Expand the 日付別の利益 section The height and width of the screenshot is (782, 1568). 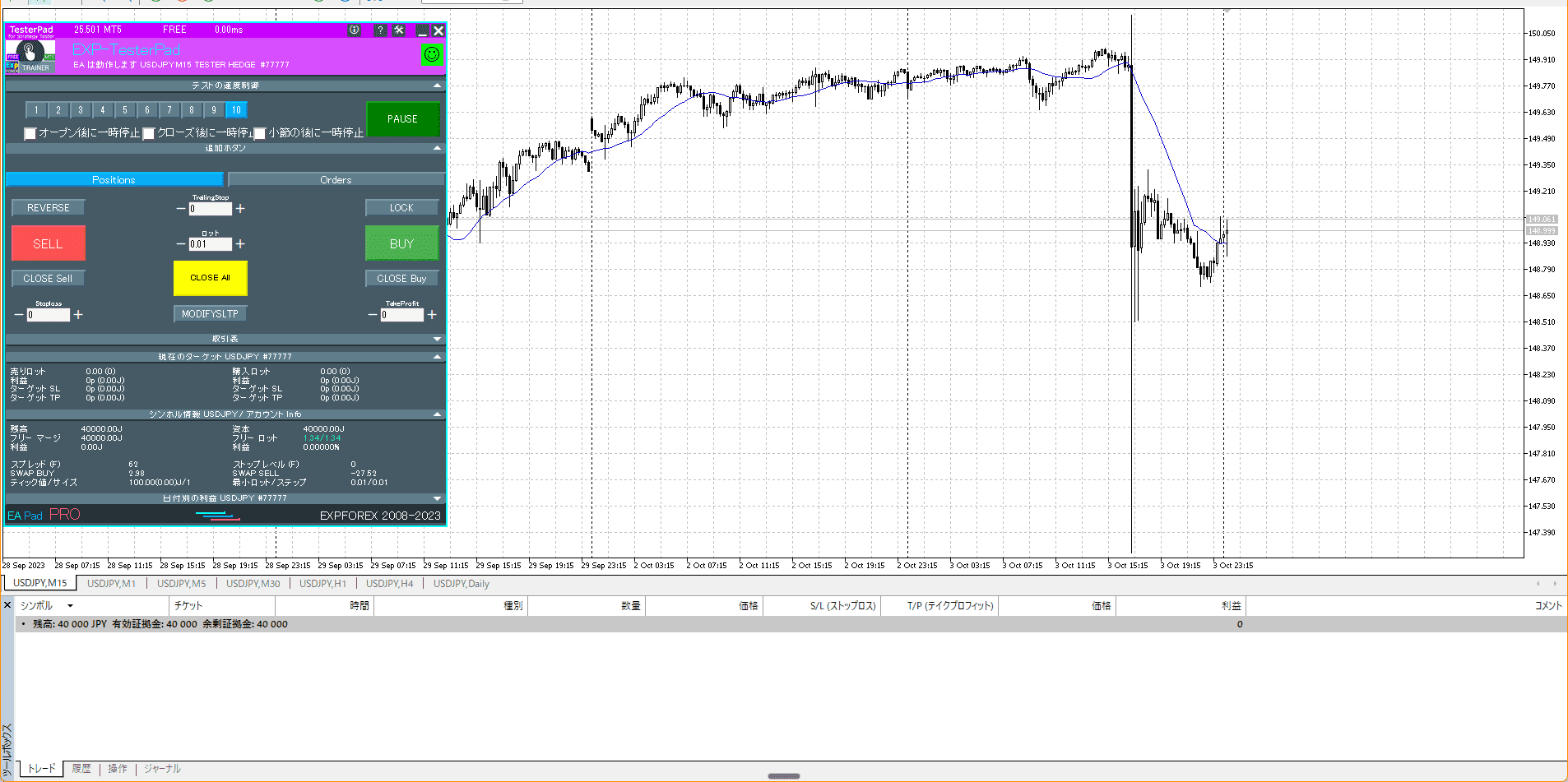pos(437,498)
